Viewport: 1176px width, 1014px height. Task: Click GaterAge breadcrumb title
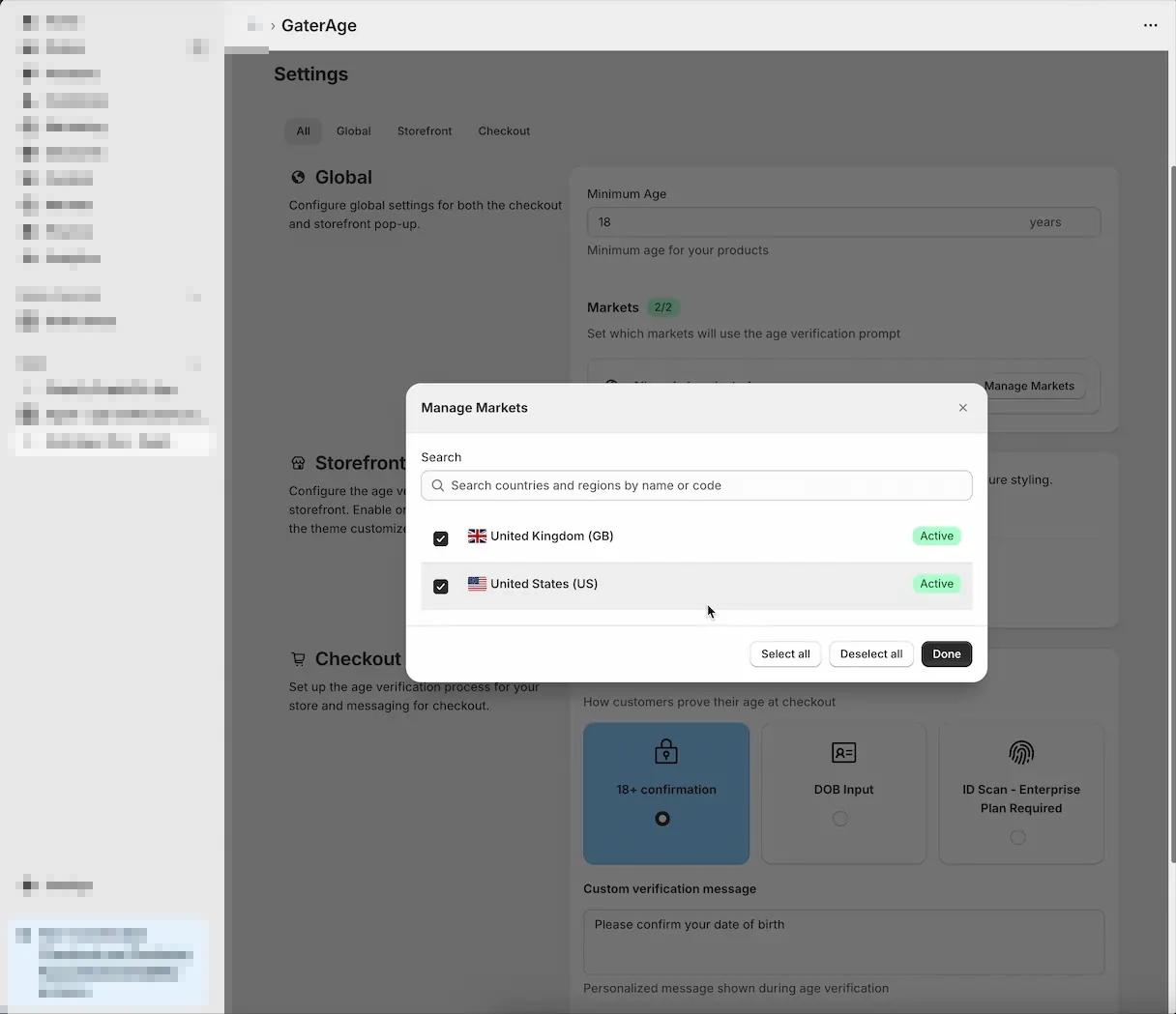[319, 26]
